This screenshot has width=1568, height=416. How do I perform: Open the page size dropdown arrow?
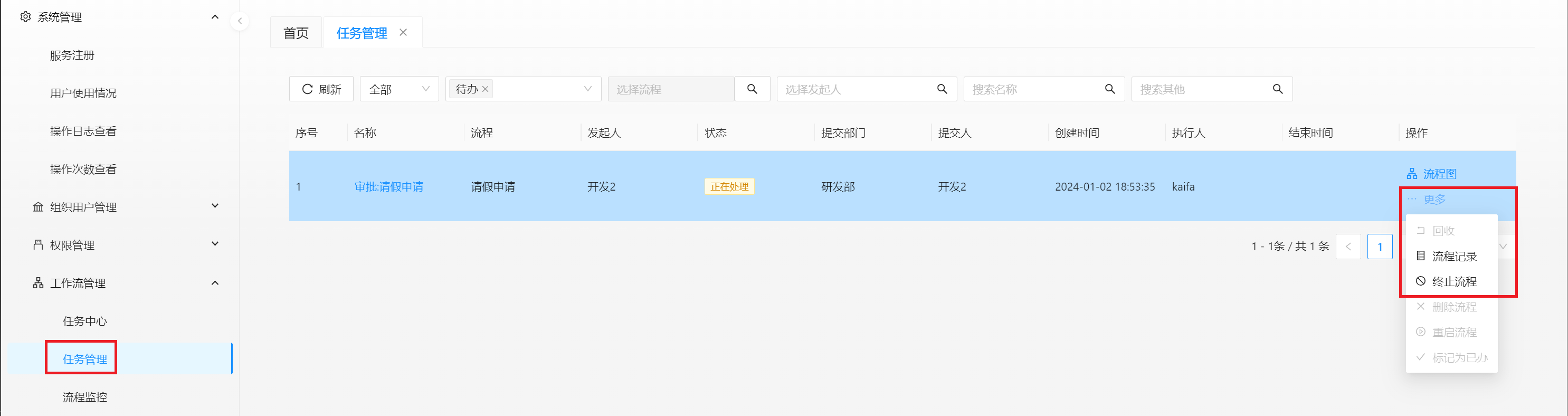click(x=1503, y=247)
